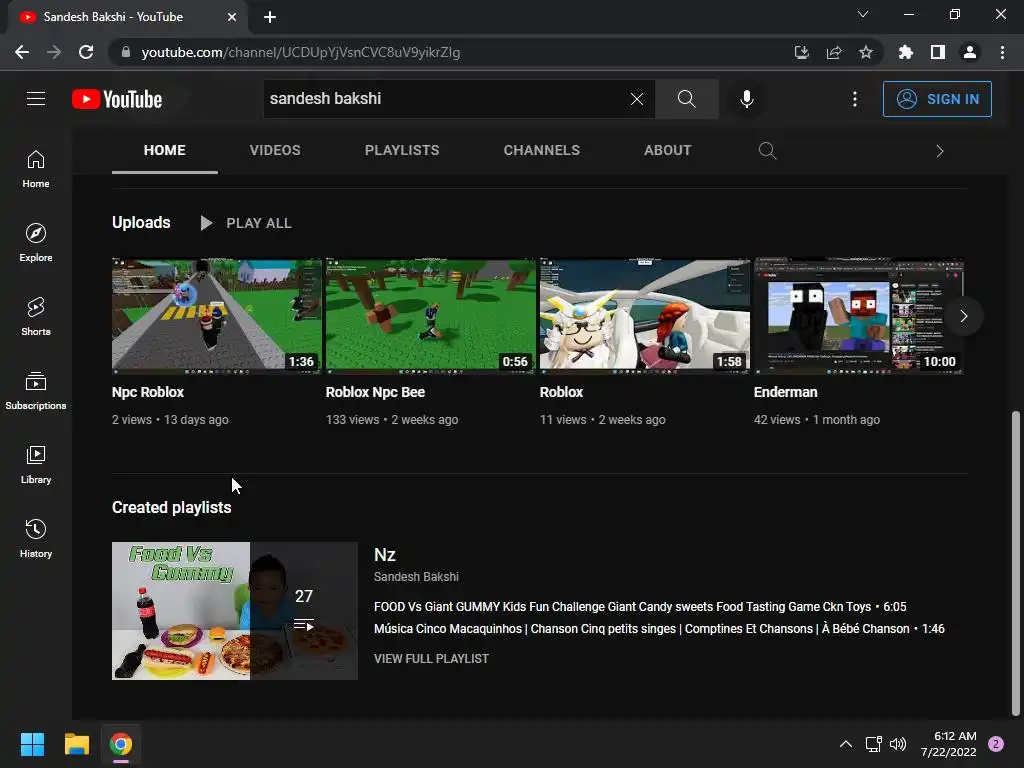Click the share page icon in address bar

pos(834,52)
